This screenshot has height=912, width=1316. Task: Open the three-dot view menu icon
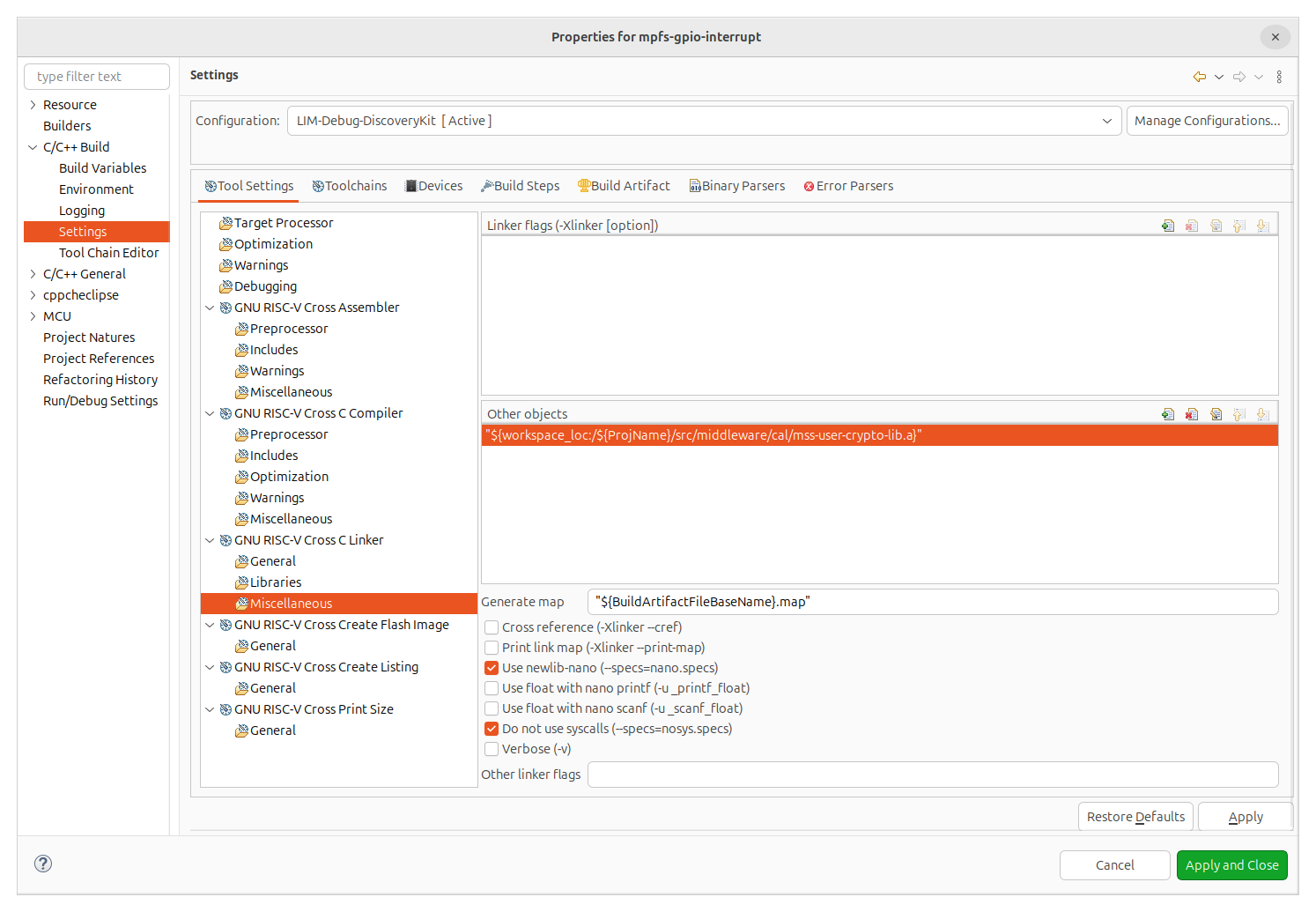pos(1279,77)
